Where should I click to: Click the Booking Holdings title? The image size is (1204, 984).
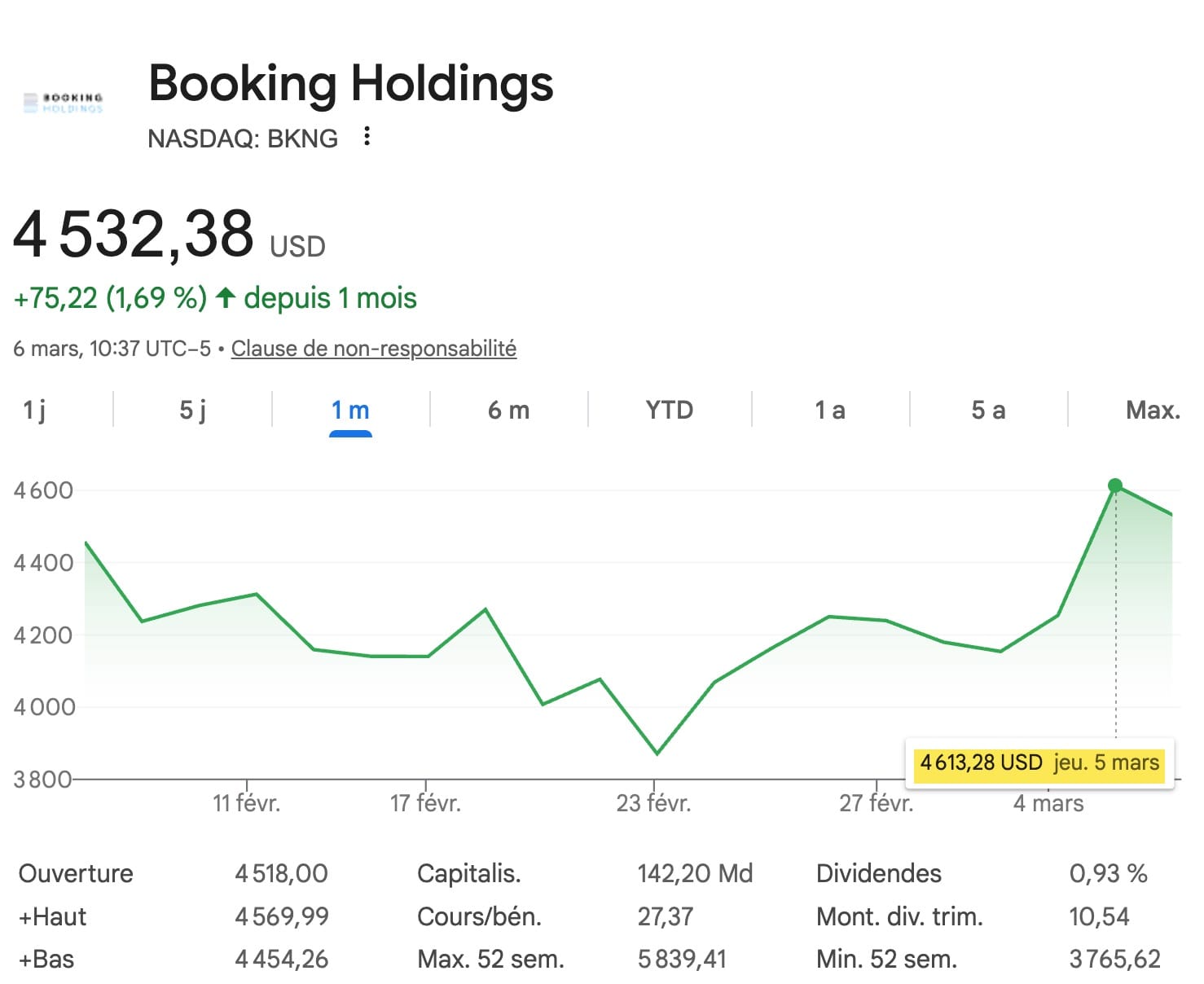[350, 83]
